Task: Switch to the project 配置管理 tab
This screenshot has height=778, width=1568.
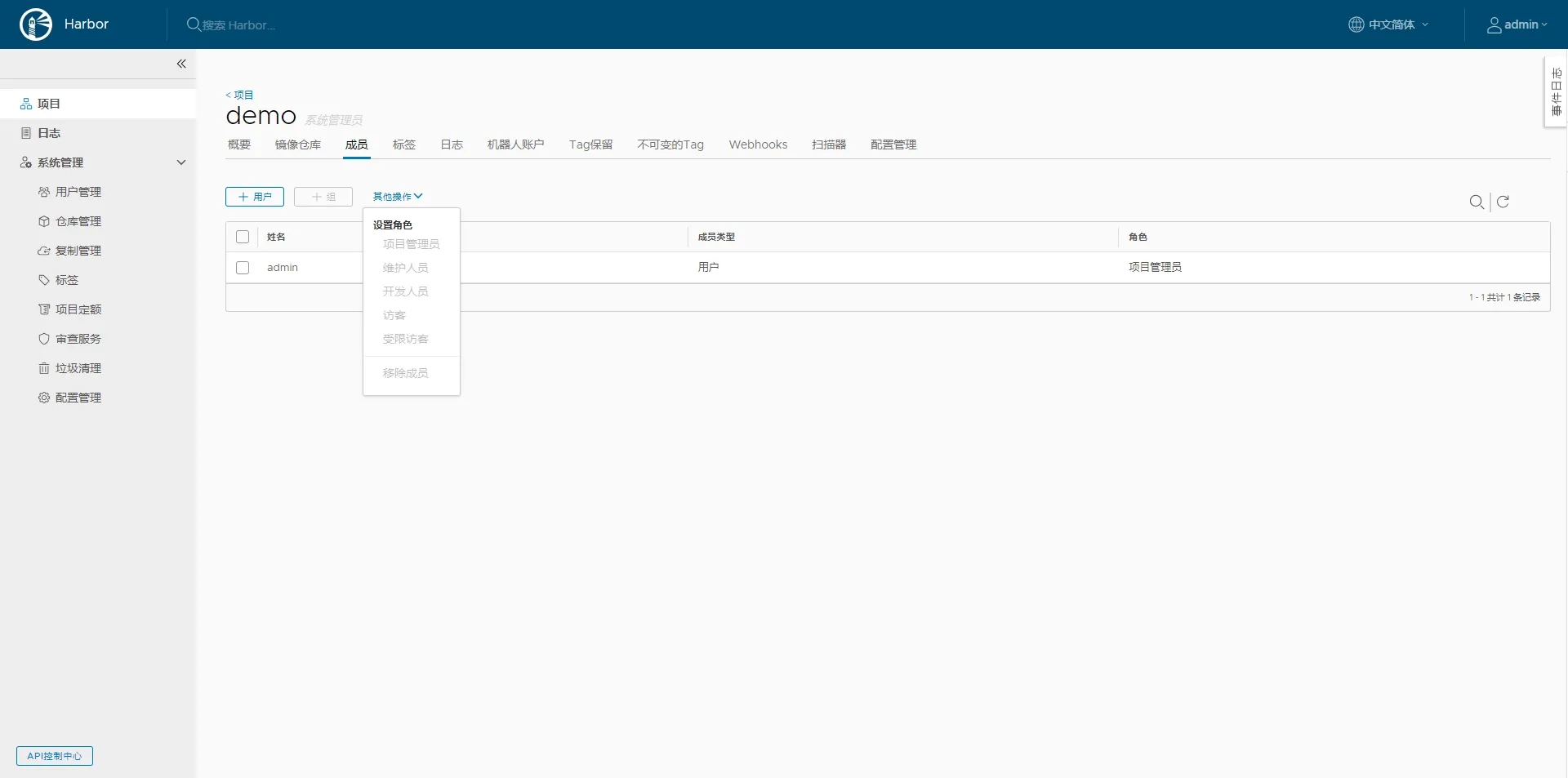Action: click(893, 144)
